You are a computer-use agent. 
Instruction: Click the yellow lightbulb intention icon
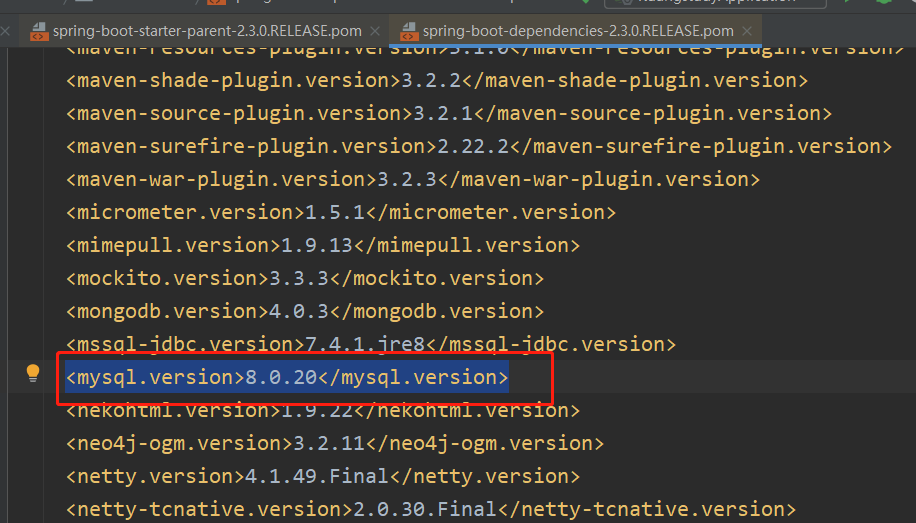[33, 373]
